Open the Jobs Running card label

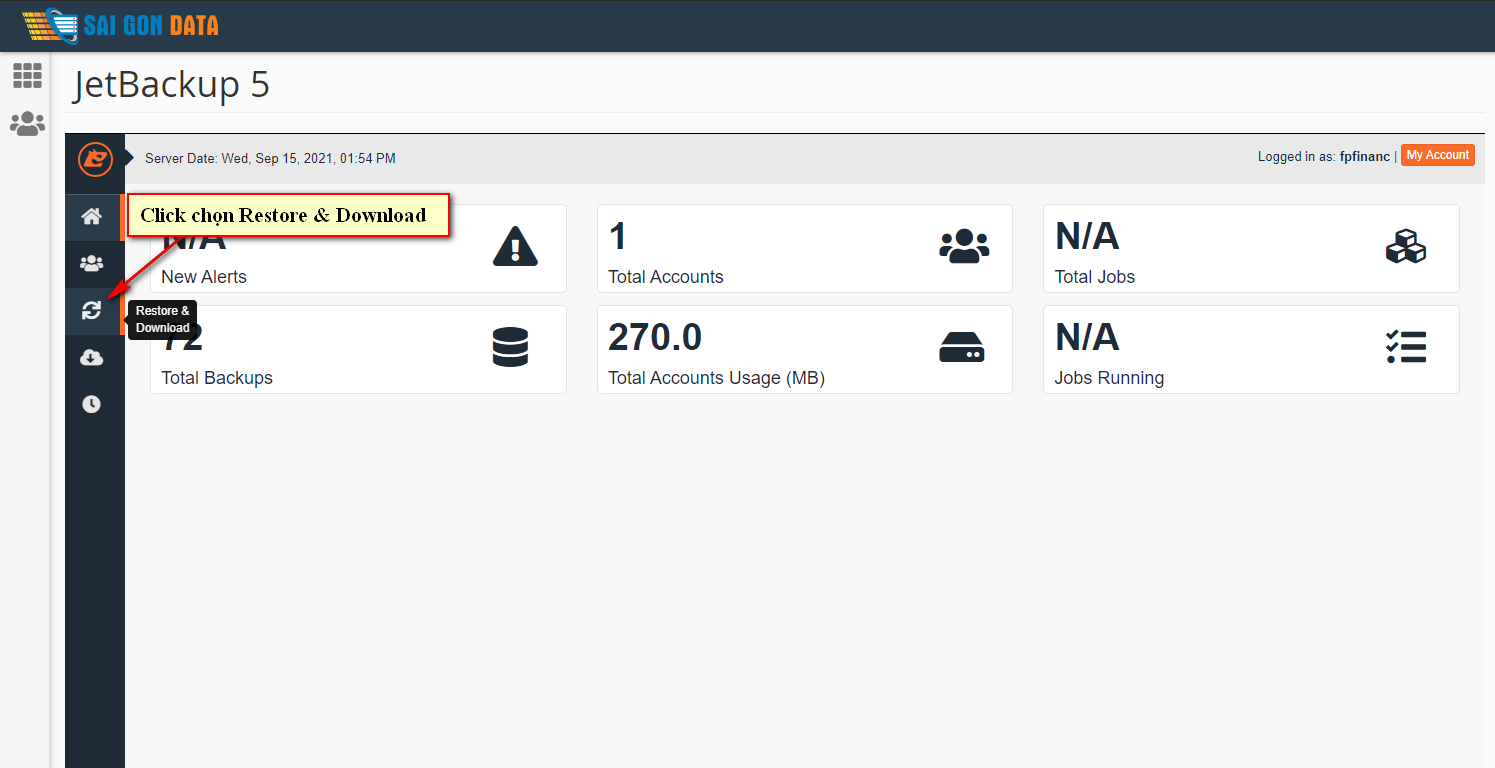point(1110,378)
